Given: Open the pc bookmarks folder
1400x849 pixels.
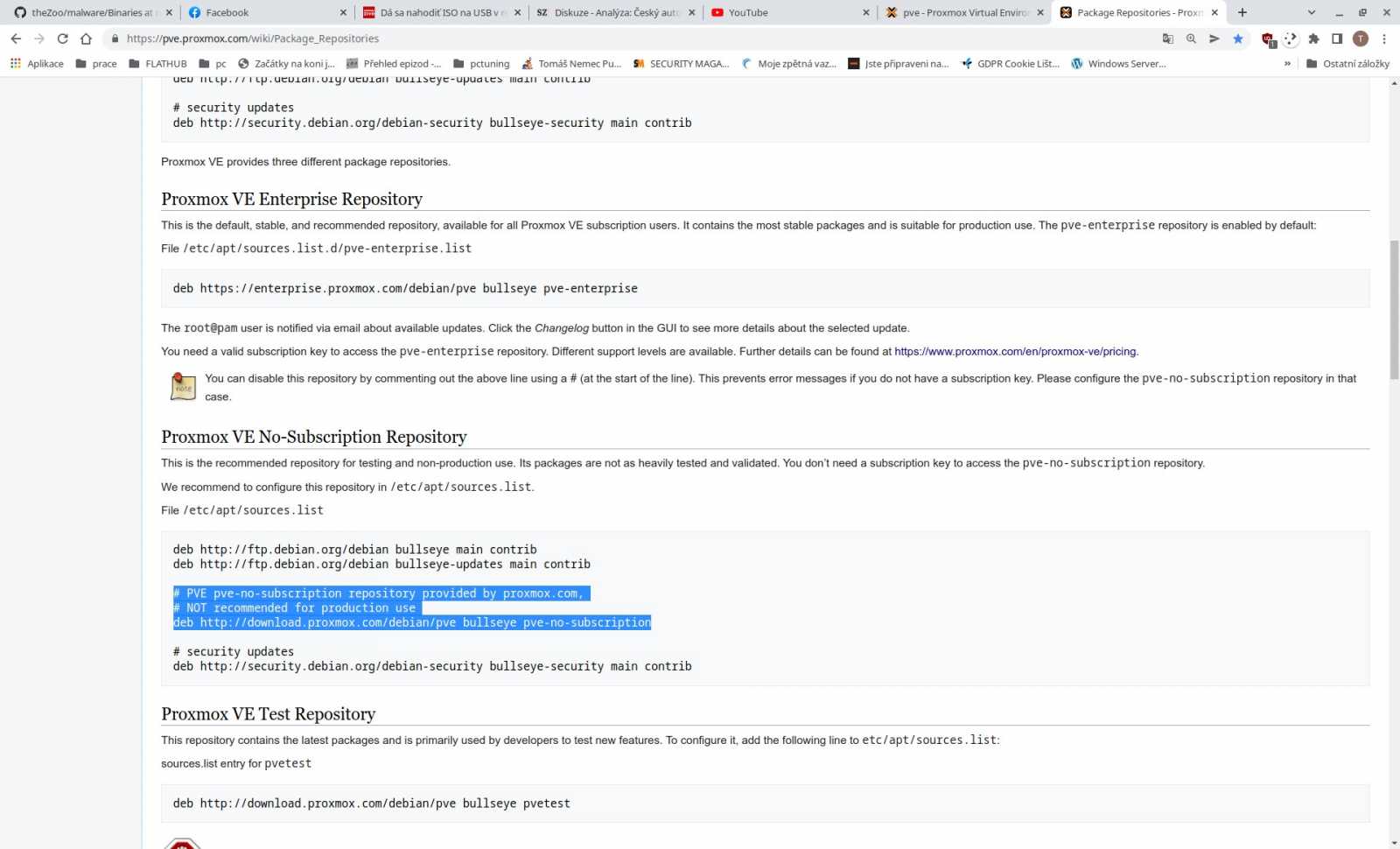Looking at the screenshot, I should (212, 64).
